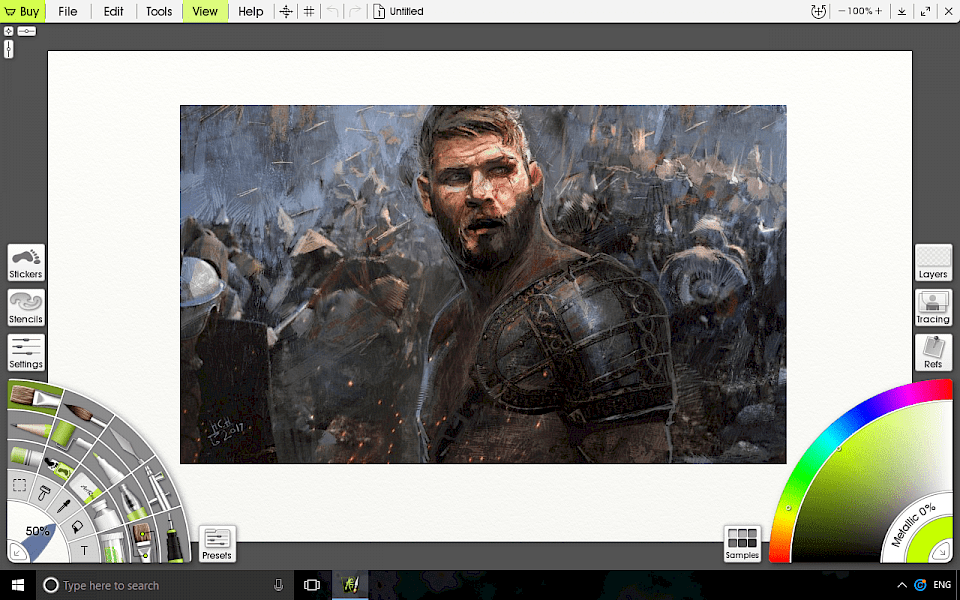Click the zoom out minus button

point(842,11)
